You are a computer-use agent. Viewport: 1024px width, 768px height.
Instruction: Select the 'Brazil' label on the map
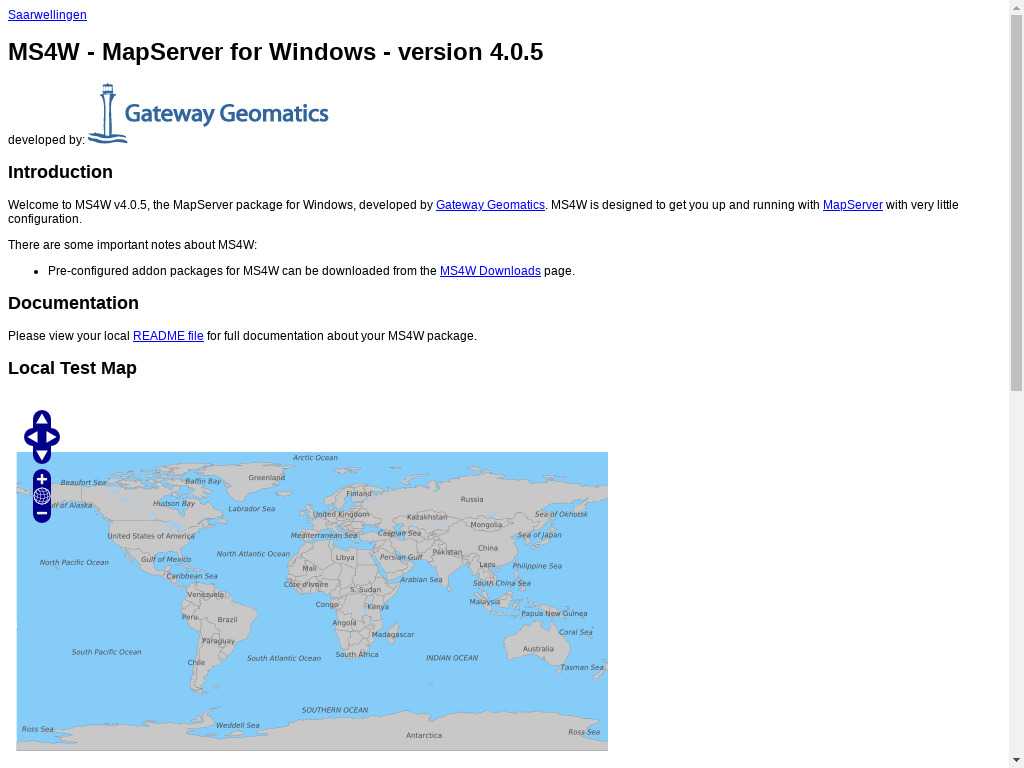227,620
